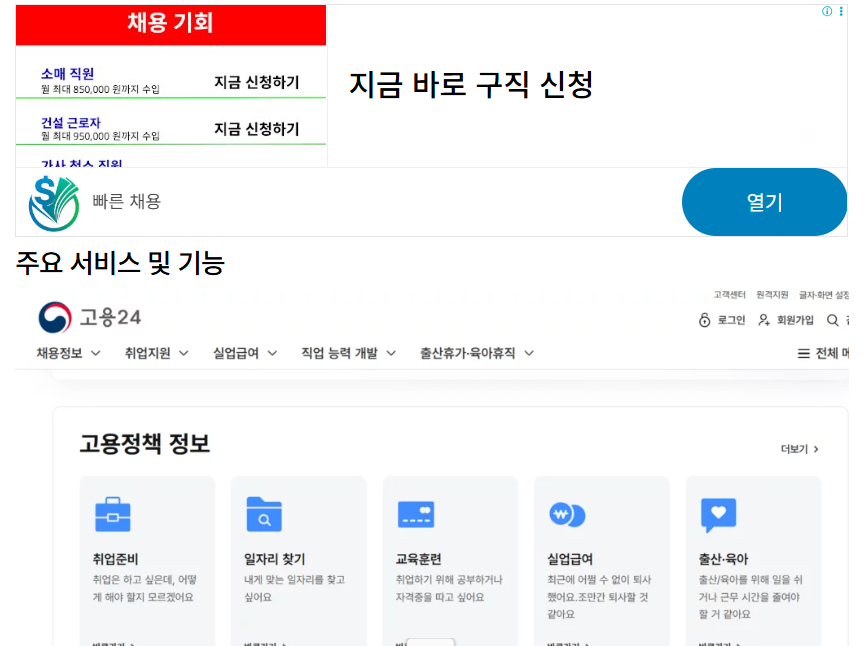Click the 출산·육아 card title
Screen dimensions: 866x646
click(724, 559)
